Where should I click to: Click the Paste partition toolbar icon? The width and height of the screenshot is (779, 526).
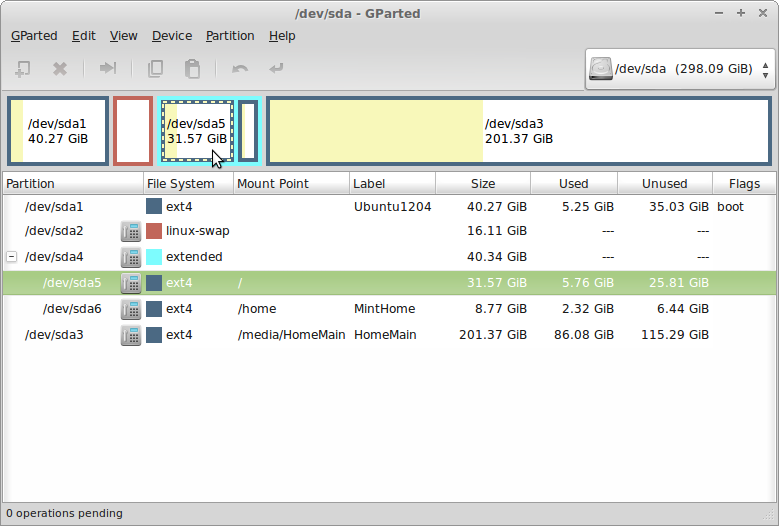click(192, 69)
